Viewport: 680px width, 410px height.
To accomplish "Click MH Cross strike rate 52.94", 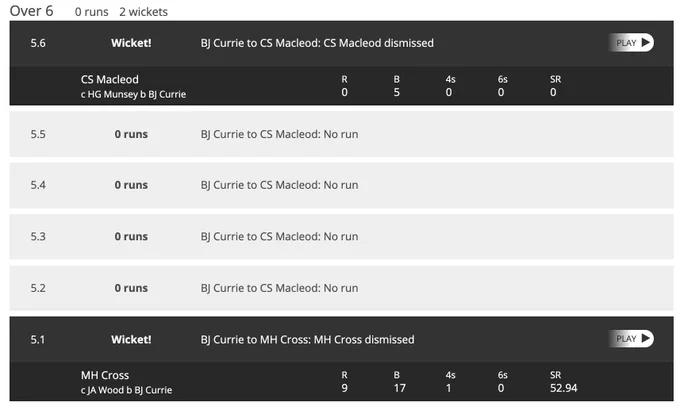I will click(x=563, y=388).
